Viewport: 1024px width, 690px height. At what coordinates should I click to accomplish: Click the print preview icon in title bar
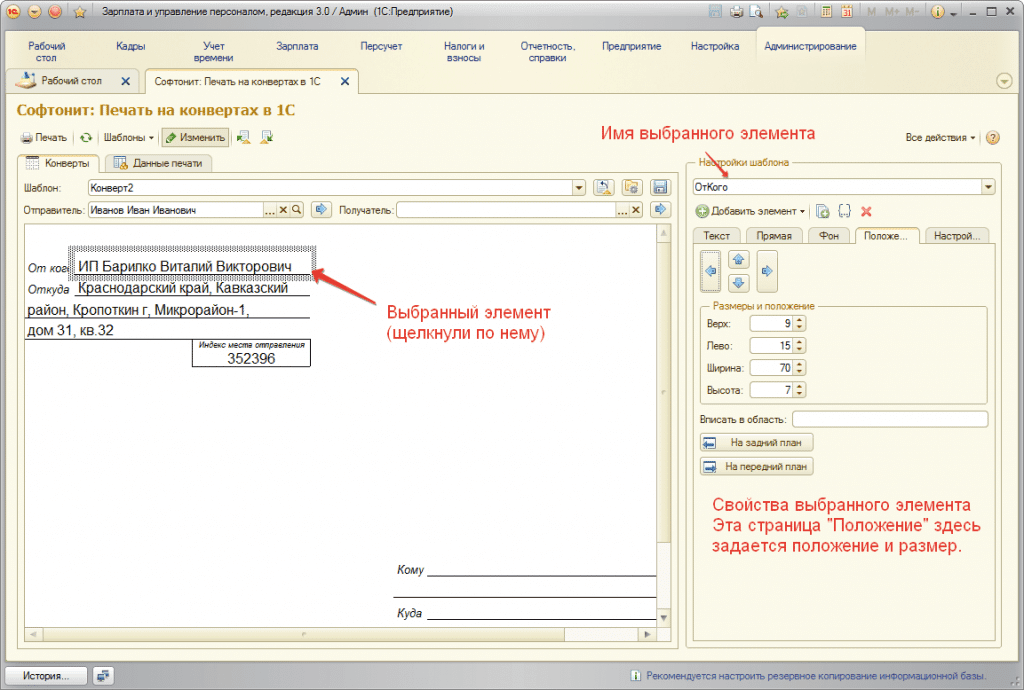click(x=756, y=12)
